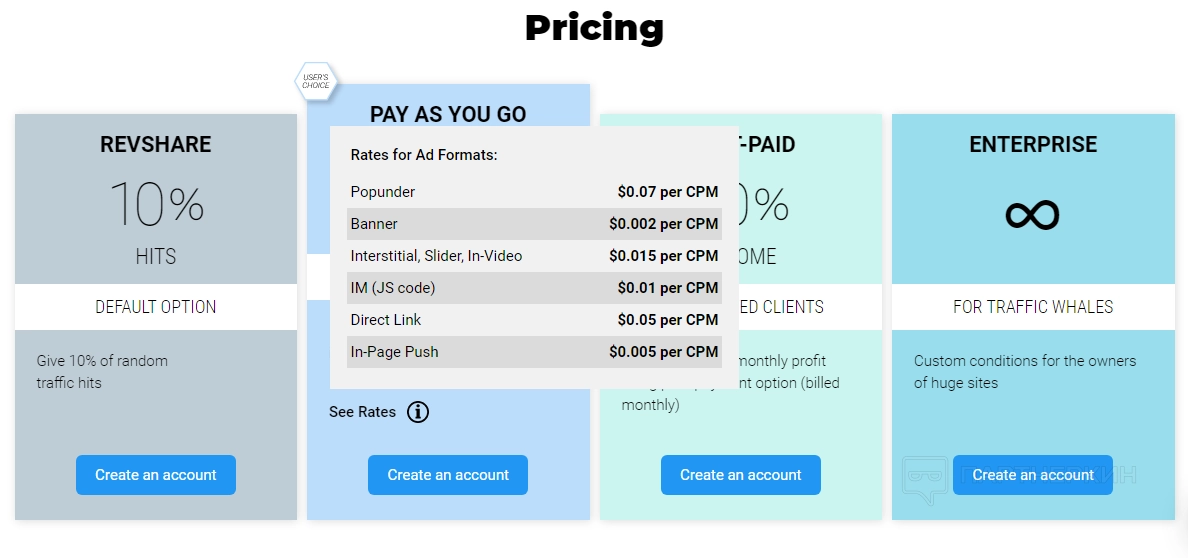1188x558 pixels.
Task: Create an account under the Revshare plan
Action: click(x=156, y=475)
